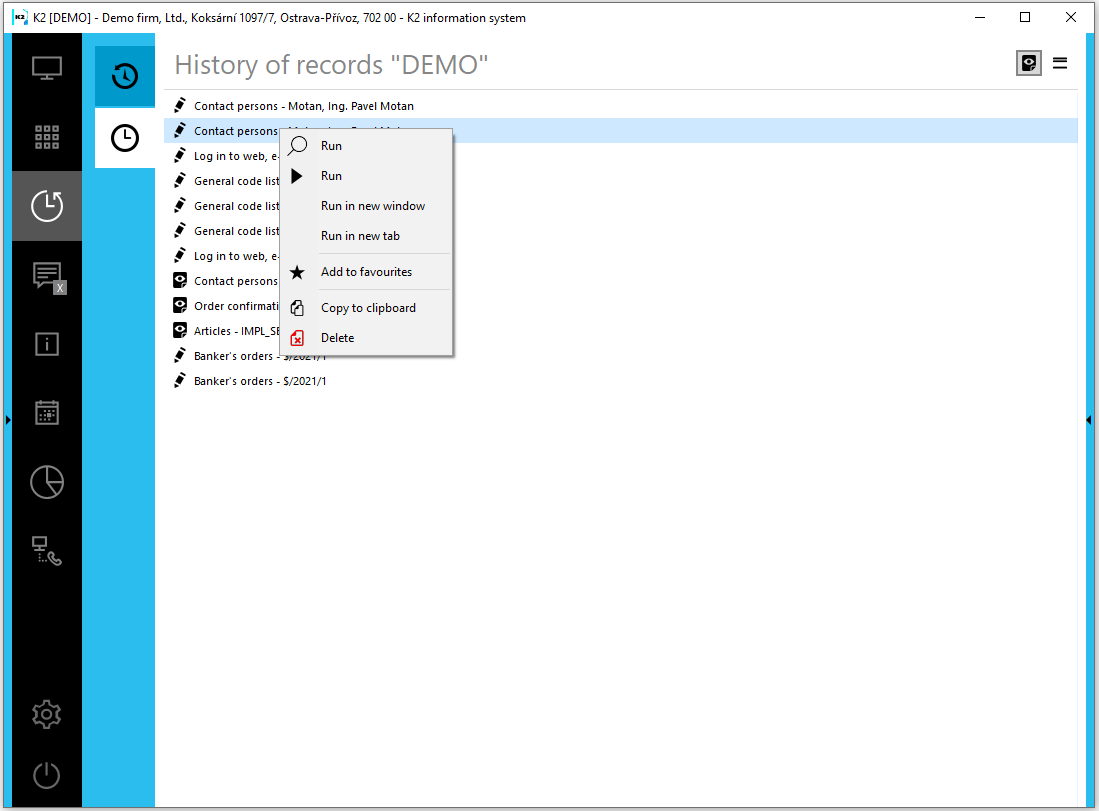The width and height of the screenshot is (1099, 811).
Task: Open settings gear in sidebar
Action: click(47, 714)
